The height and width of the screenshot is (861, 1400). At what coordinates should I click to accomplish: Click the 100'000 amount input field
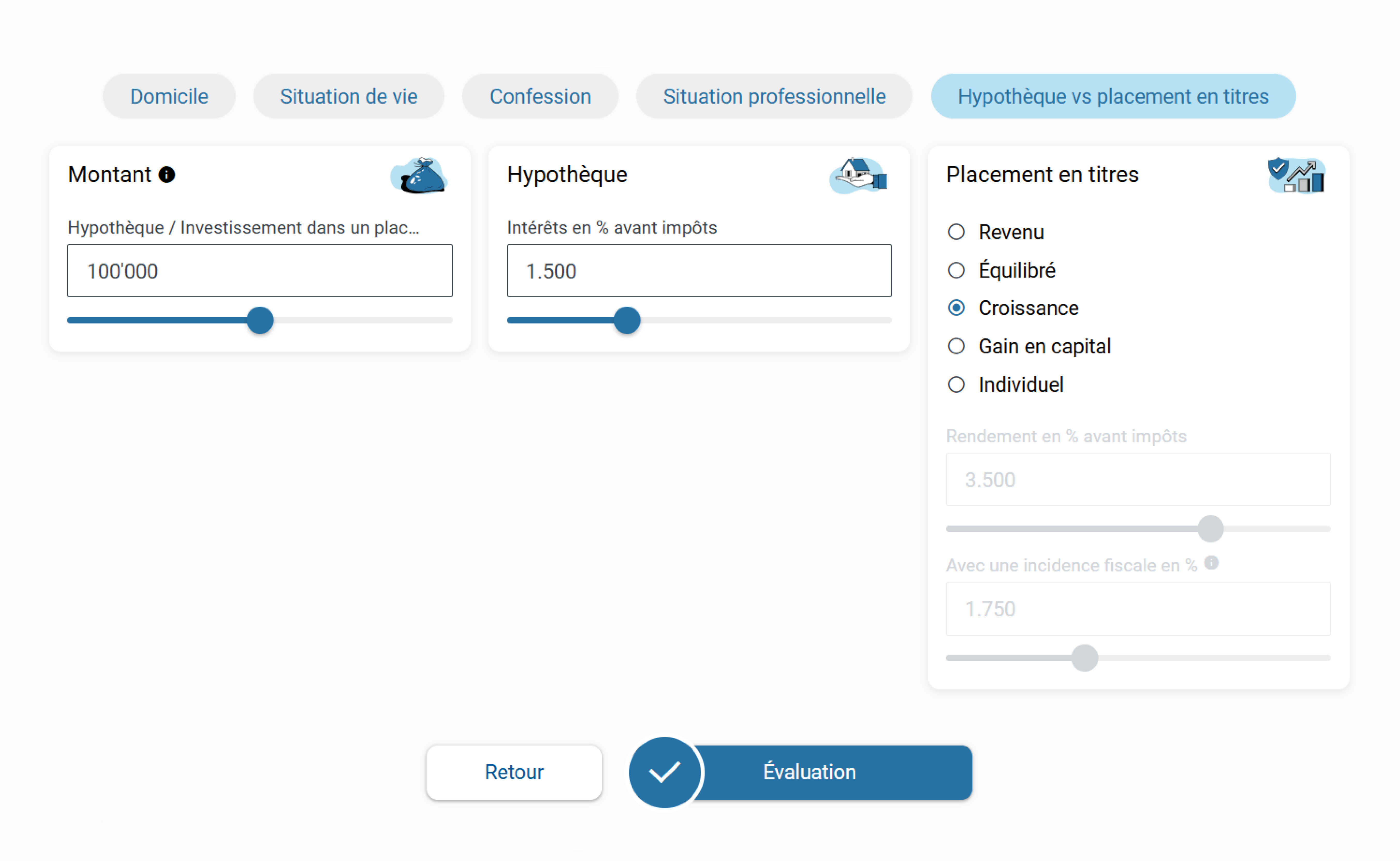[260, 271]
